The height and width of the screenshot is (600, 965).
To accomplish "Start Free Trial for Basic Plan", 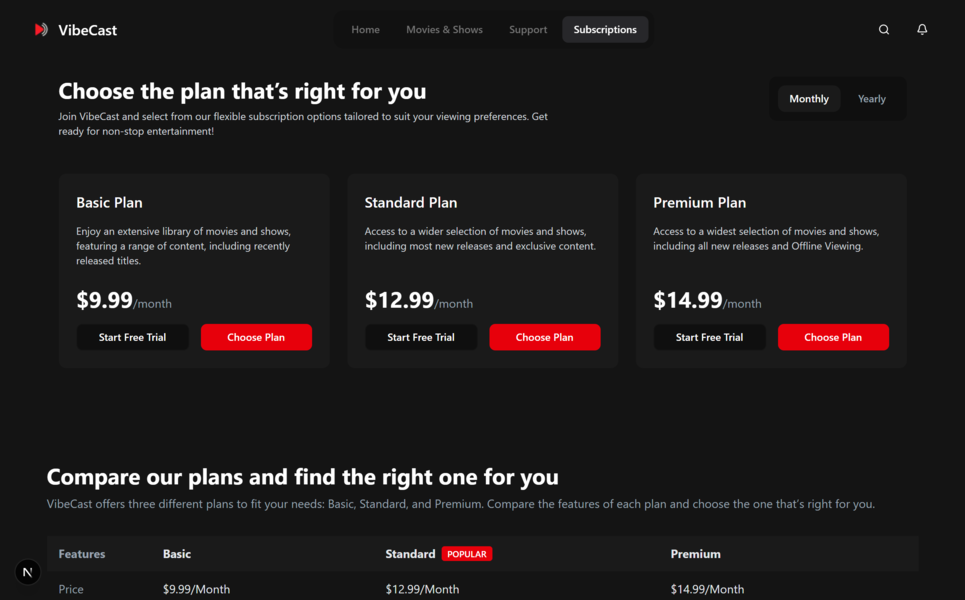I will click(133, 337).
